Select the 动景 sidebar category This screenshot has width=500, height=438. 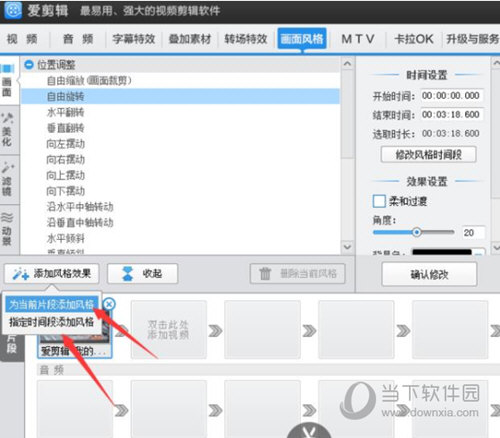click(x=8, y=230)
